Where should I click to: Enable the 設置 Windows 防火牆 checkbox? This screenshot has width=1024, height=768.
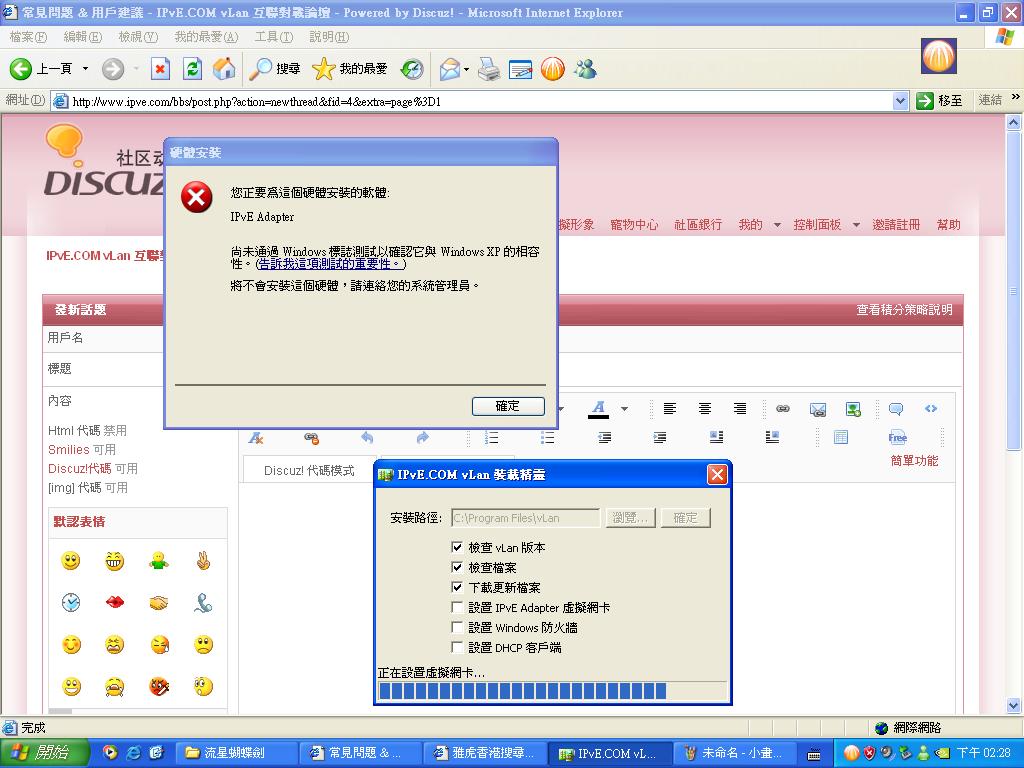tap(458, 628)
